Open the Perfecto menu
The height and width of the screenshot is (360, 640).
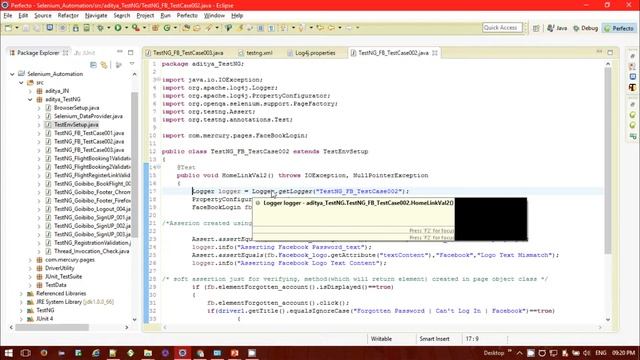(187, 16)
